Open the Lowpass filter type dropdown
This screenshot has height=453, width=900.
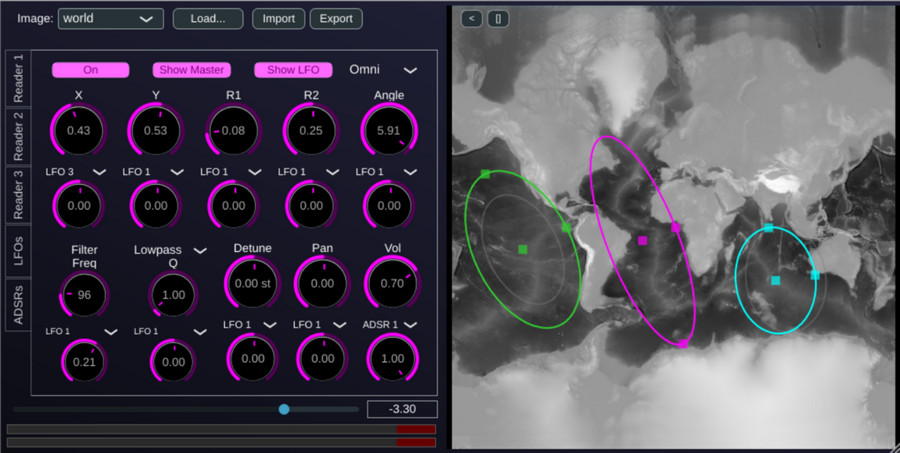click(170, 250)
